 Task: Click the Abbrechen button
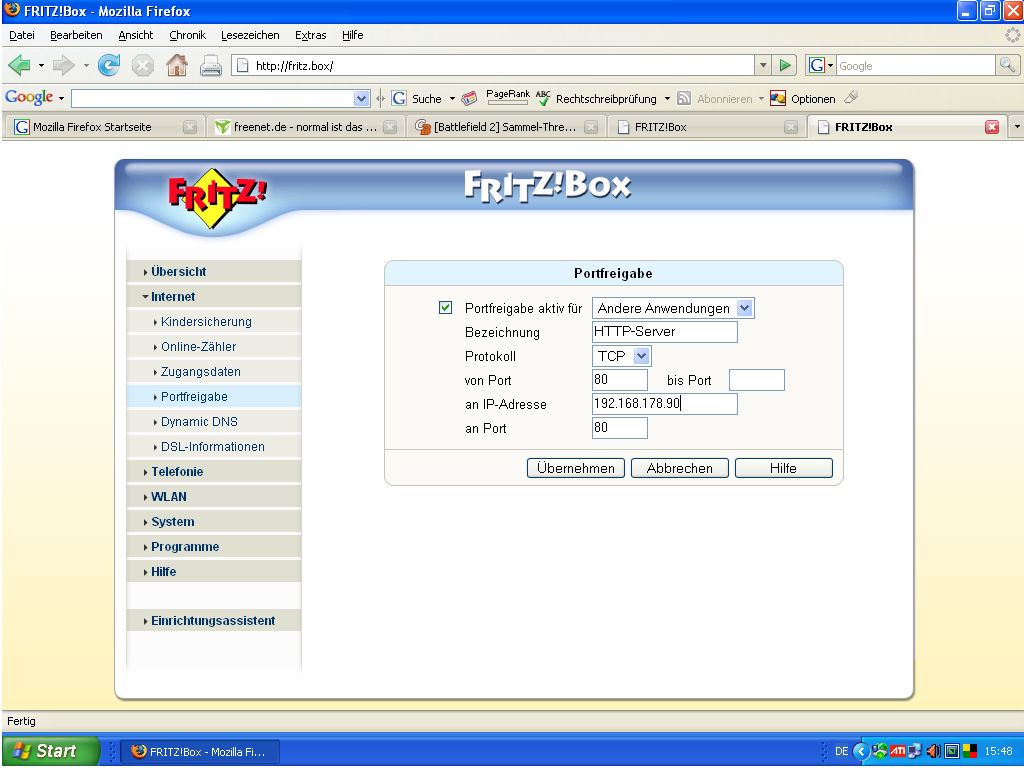[680, 468]
